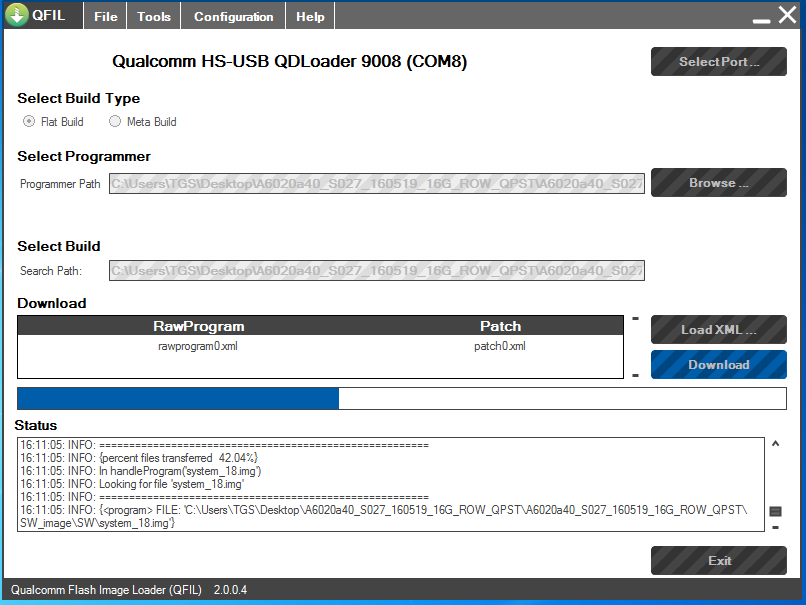Click the Load XML button

(x=719, y=329)
